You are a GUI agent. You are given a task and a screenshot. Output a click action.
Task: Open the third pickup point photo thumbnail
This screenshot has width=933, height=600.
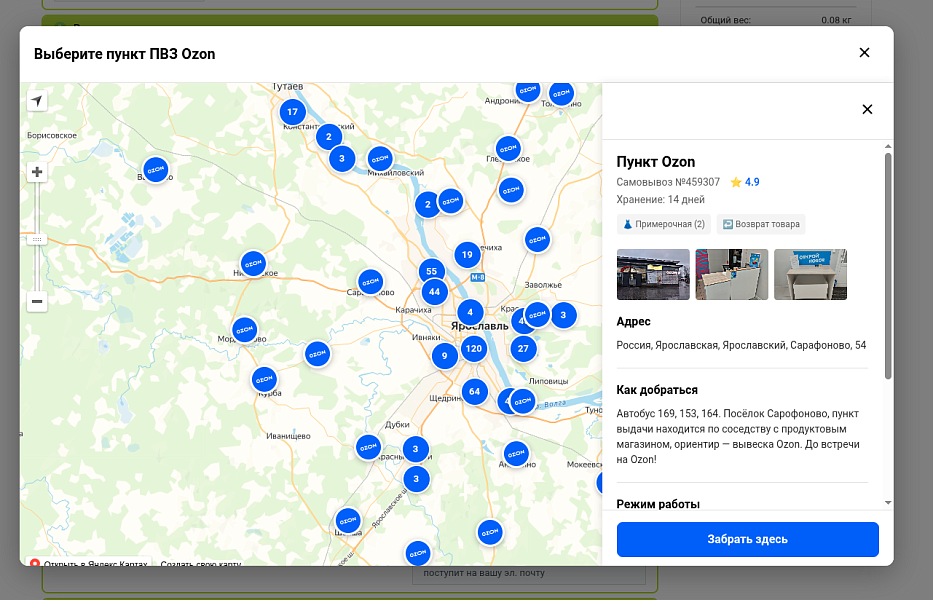[x=810, y=274]
